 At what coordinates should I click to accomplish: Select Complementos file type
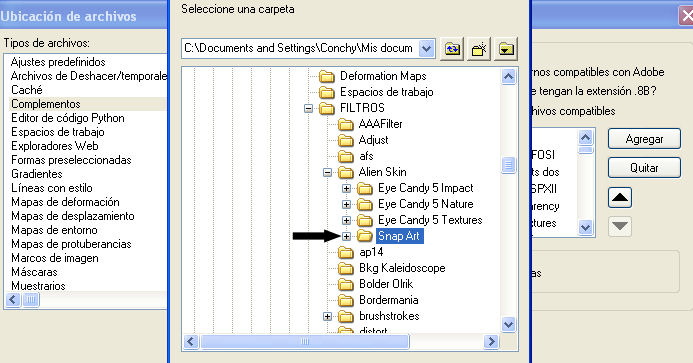pos(88,104)
